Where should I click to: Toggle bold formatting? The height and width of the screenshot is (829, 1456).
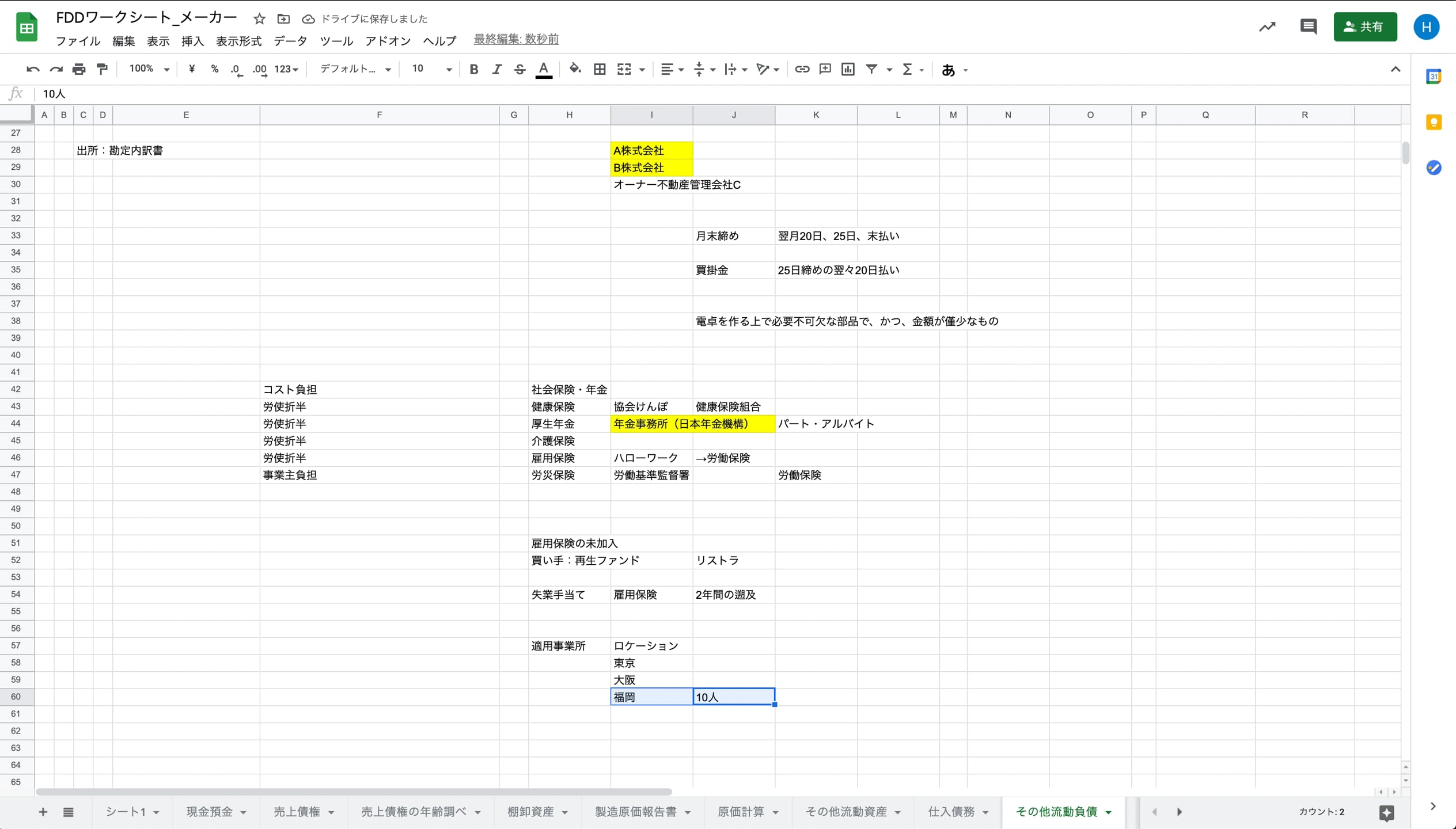click(x=473, y=69)
